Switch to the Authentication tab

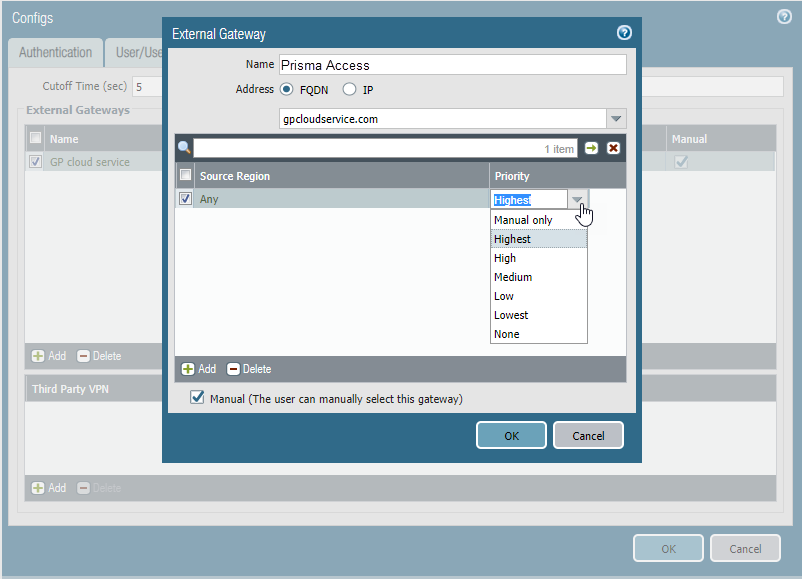[55, 53]
